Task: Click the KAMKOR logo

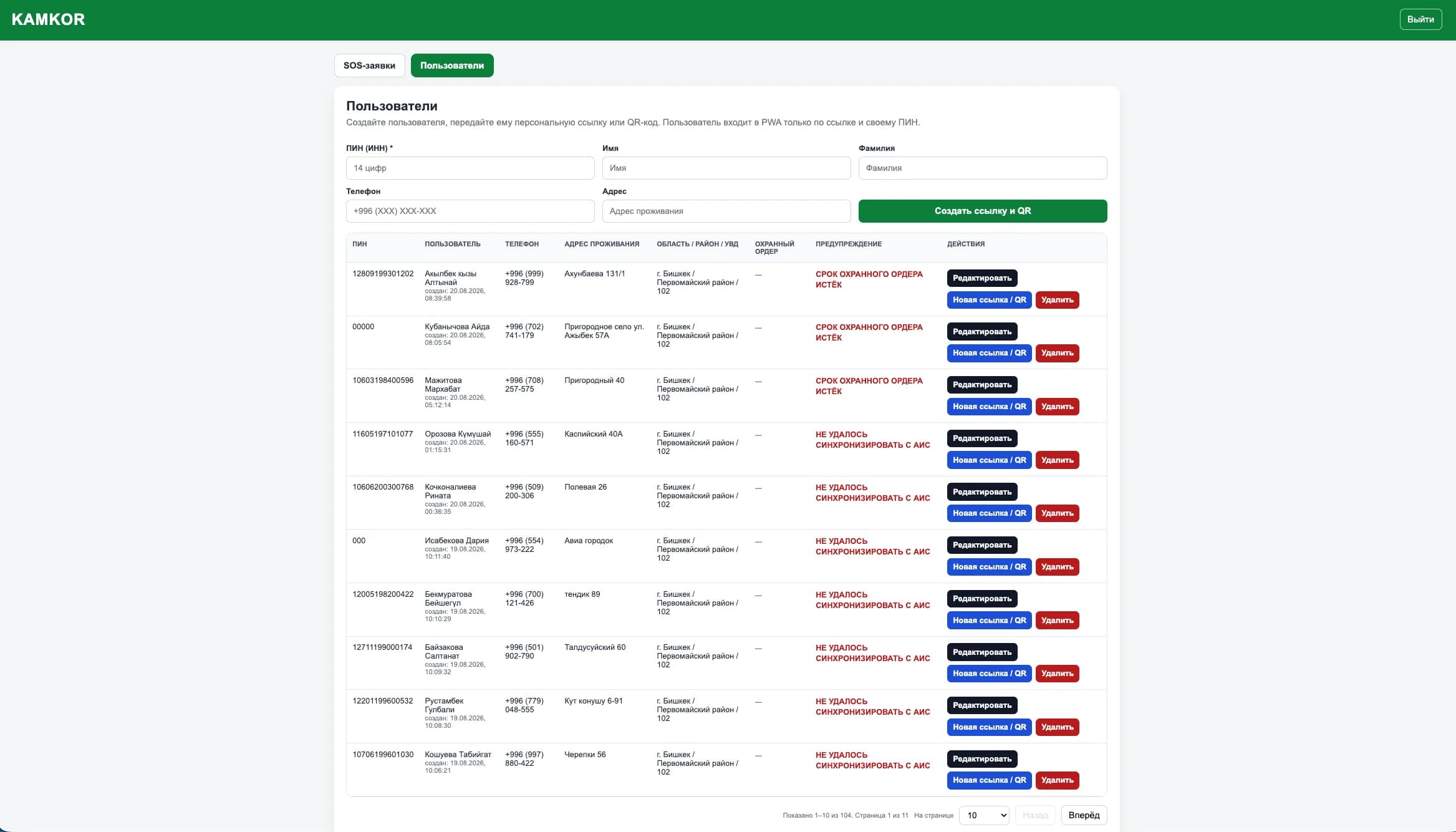Action: click(x=48, y=19)
